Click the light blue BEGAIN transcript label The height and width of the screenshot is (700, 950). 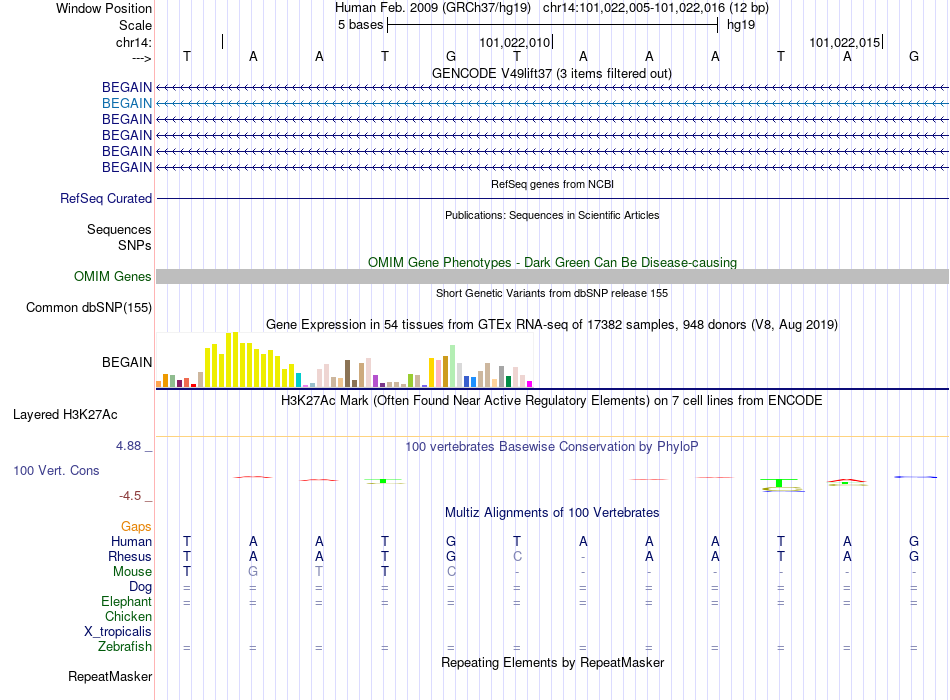point(127,103)
